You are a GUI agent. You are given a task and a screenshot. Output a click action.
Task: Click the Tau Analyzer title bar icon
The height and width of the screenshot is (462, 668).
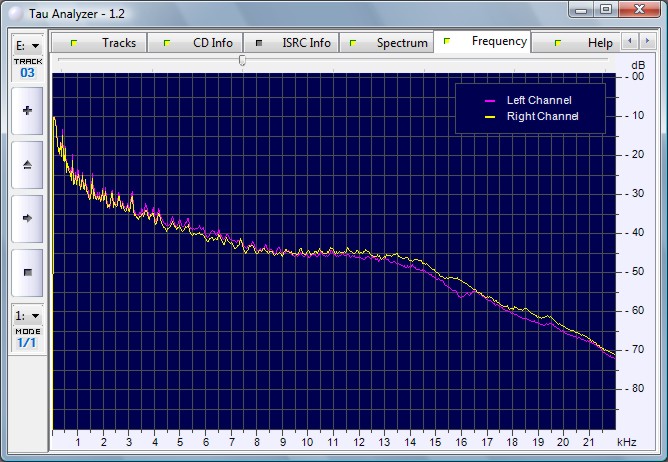coord(12,10)
